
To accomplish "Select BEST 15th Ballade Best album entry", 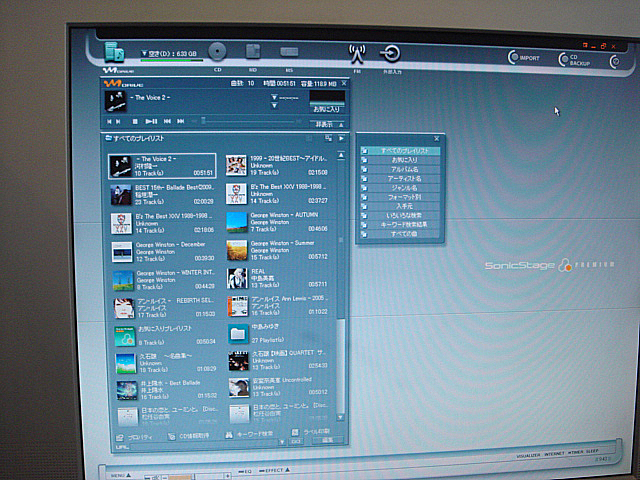I will pyautogui.click(x=162, y=195).
